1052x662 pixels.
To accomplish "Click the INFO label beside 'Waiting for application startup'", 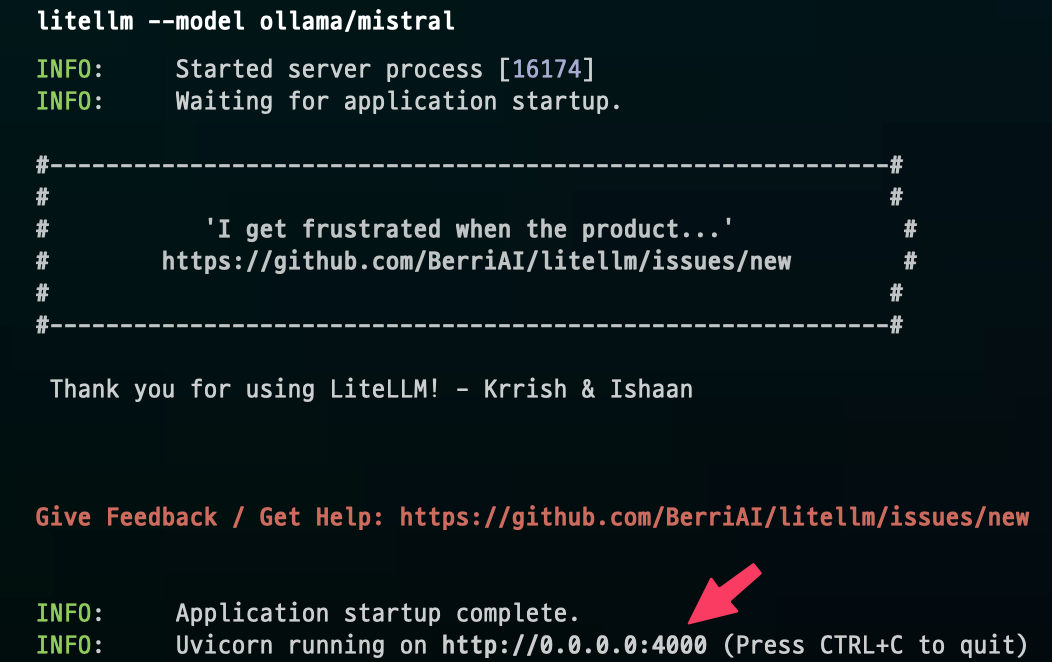I will (x=69, y=101).
